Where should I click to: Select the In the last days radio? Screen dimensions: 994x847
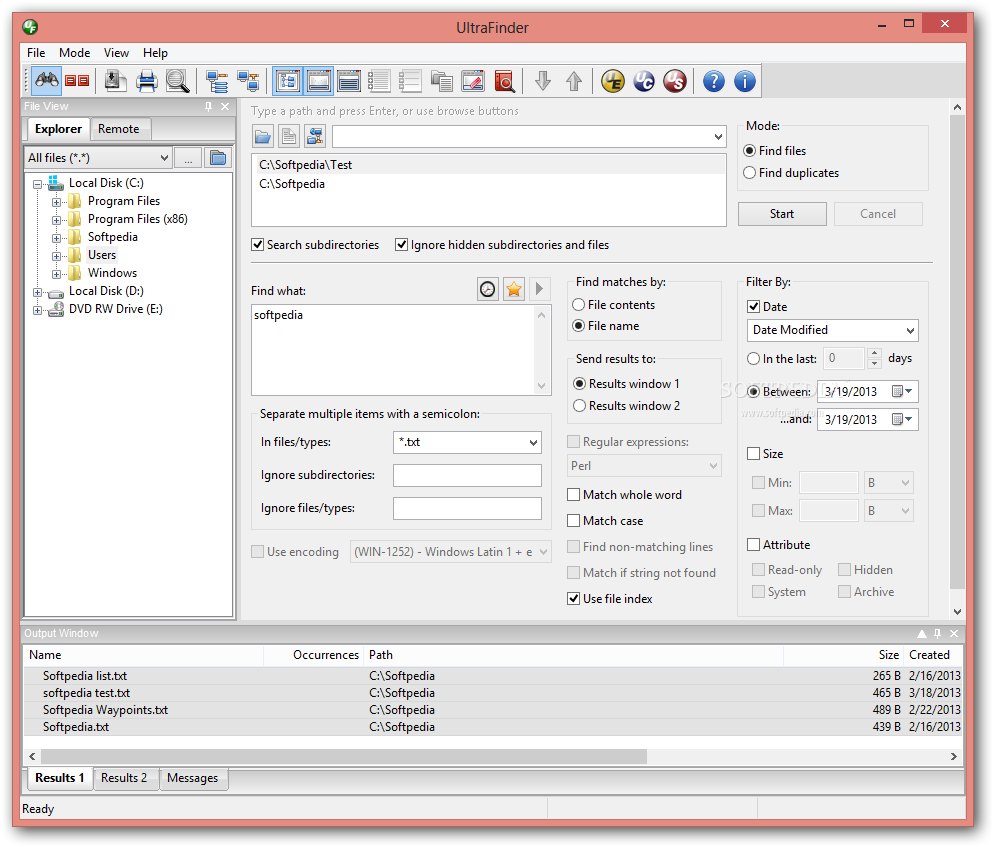click(753, 359)
